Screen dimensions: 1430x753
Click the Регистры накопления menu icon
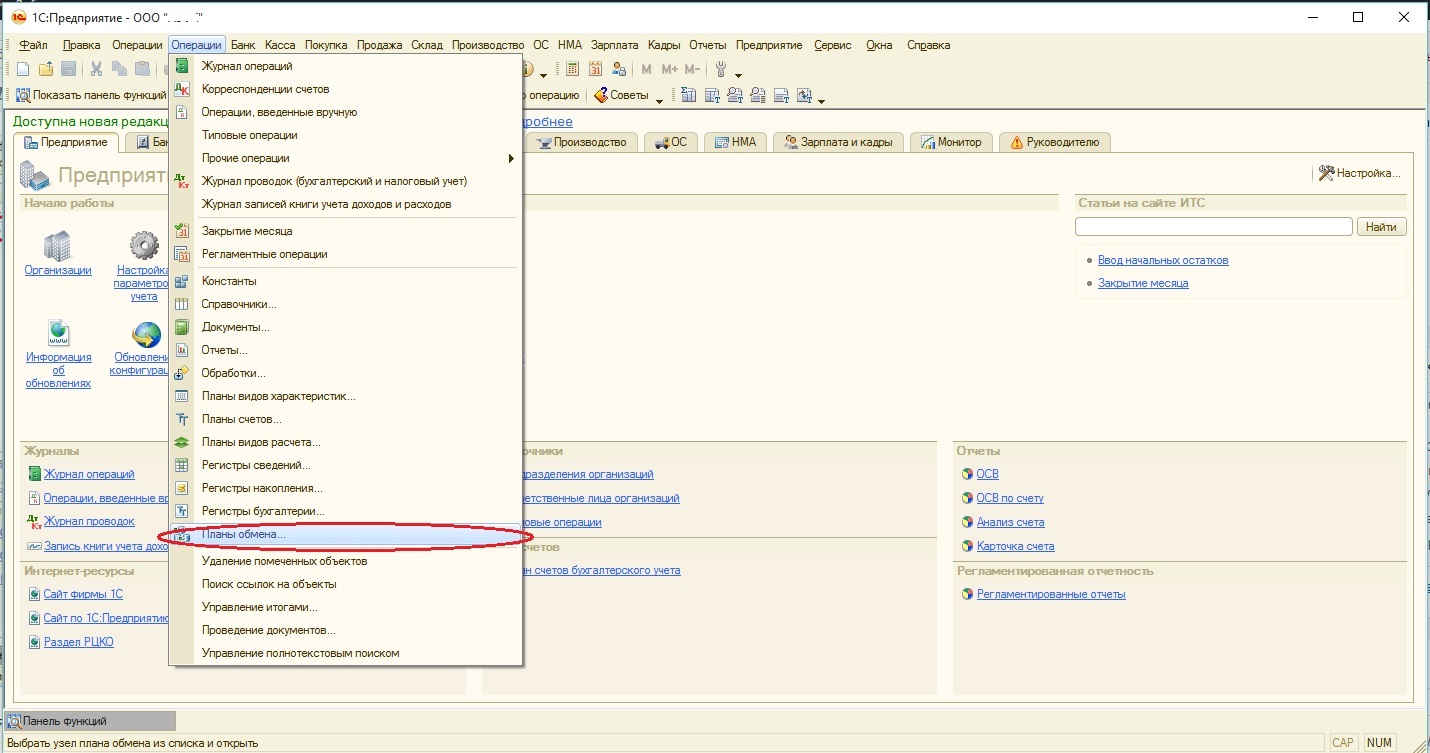(182, 488)
